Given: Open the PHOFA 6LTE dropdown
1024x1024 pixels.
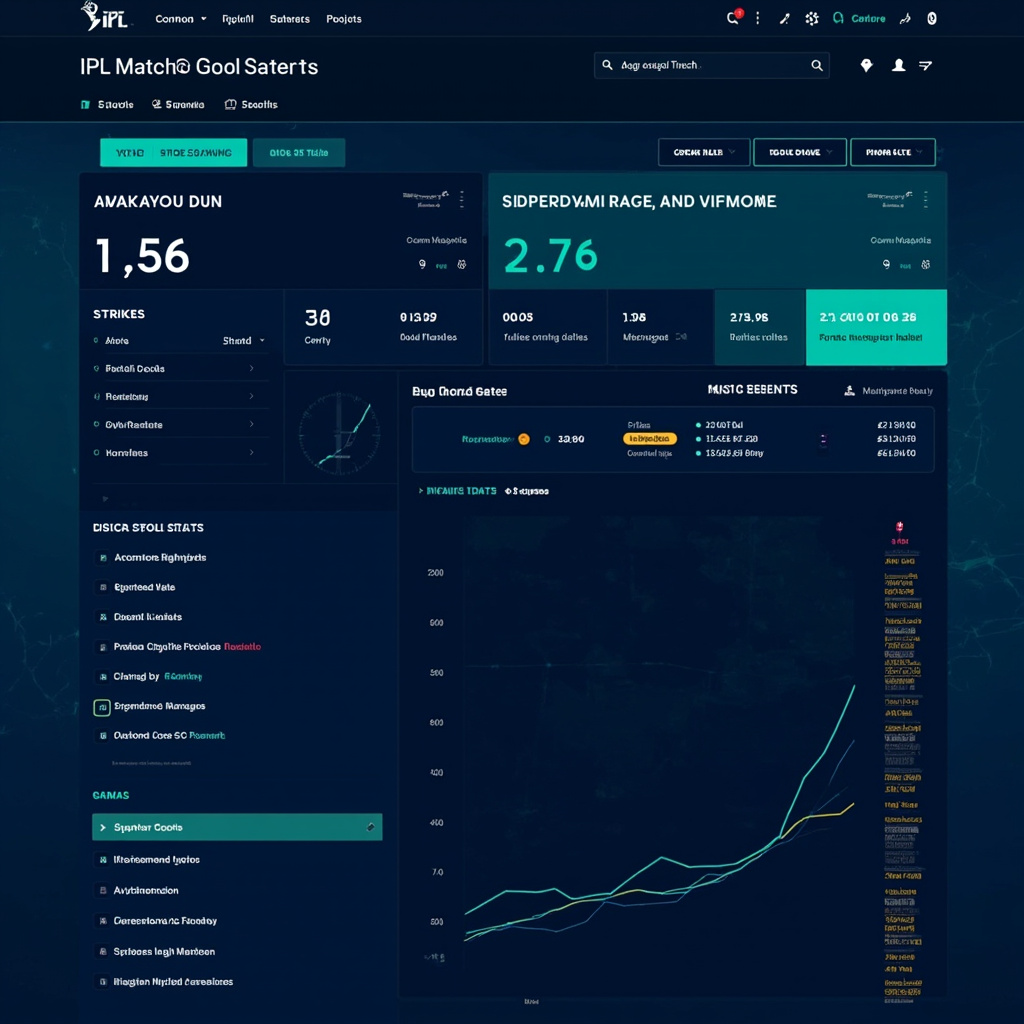Looking at the screenshot, I should 893,152.
